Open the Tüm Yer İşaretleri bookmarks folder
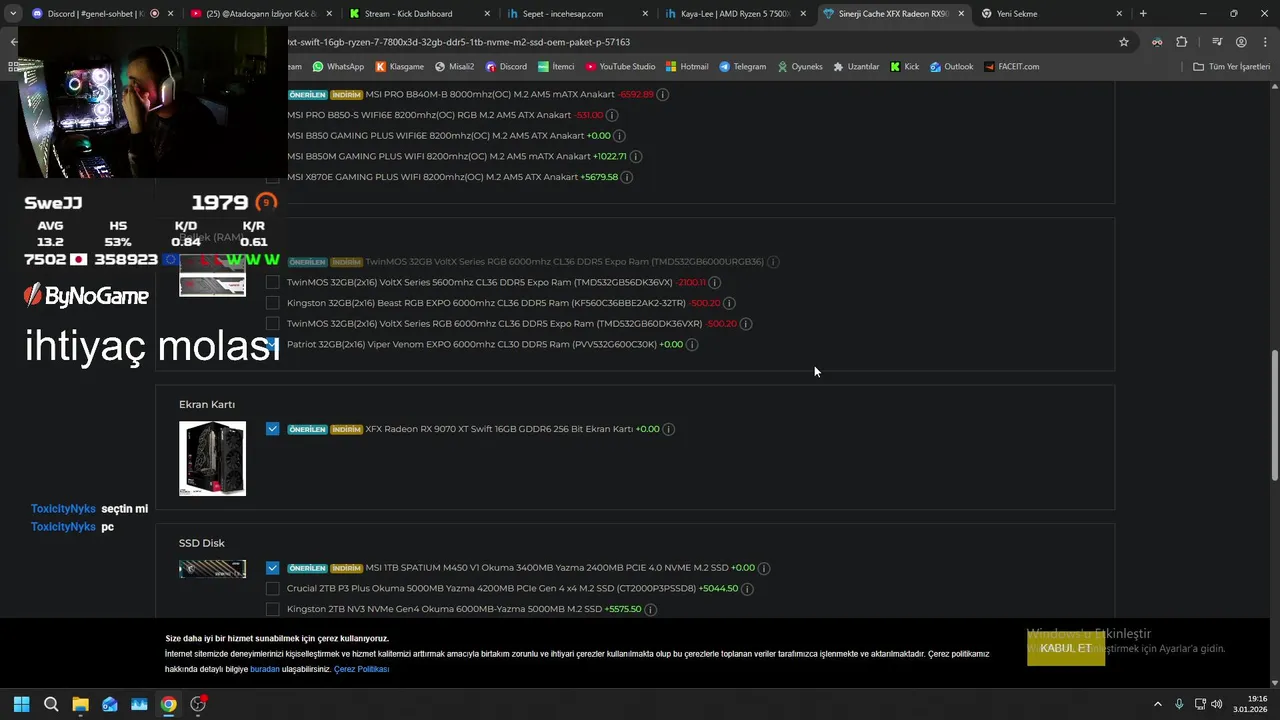The image size is (1280, 720). pos(1231,67)
